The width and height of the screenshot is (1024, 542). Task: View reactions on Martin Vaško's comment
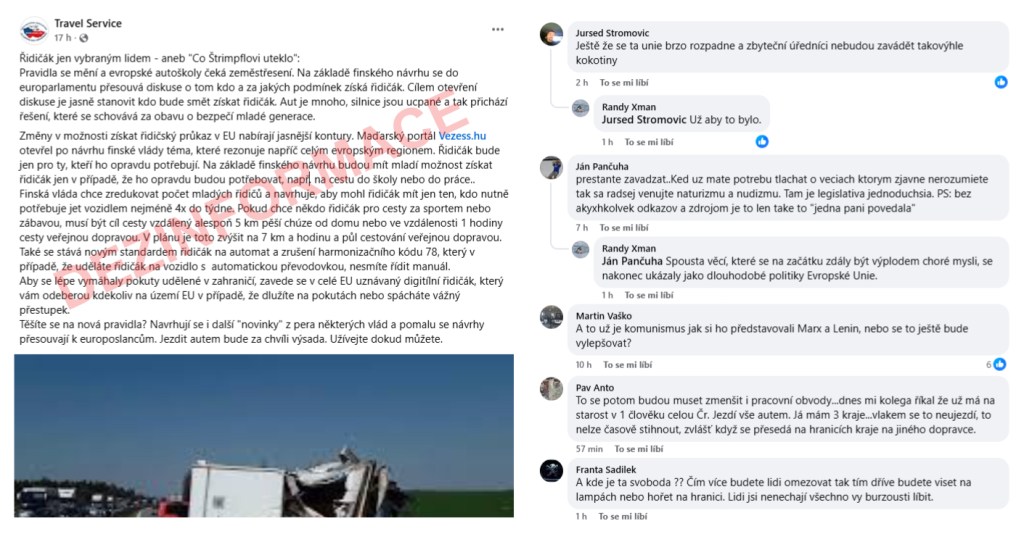point(996,364)
